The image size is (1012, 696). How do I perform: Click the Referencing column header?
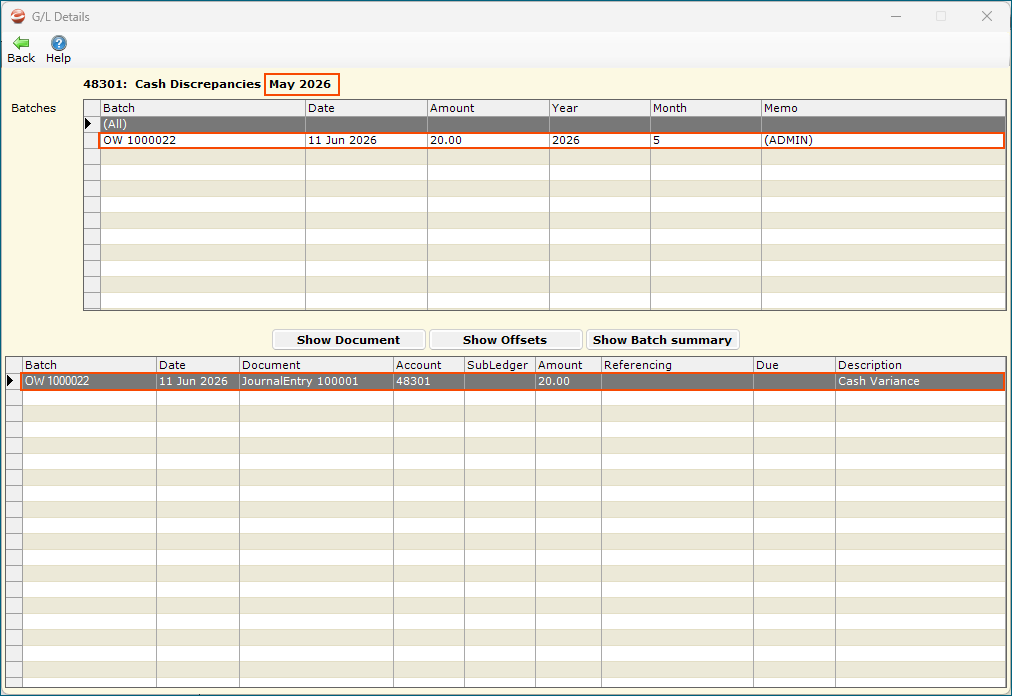coord(677,365)
